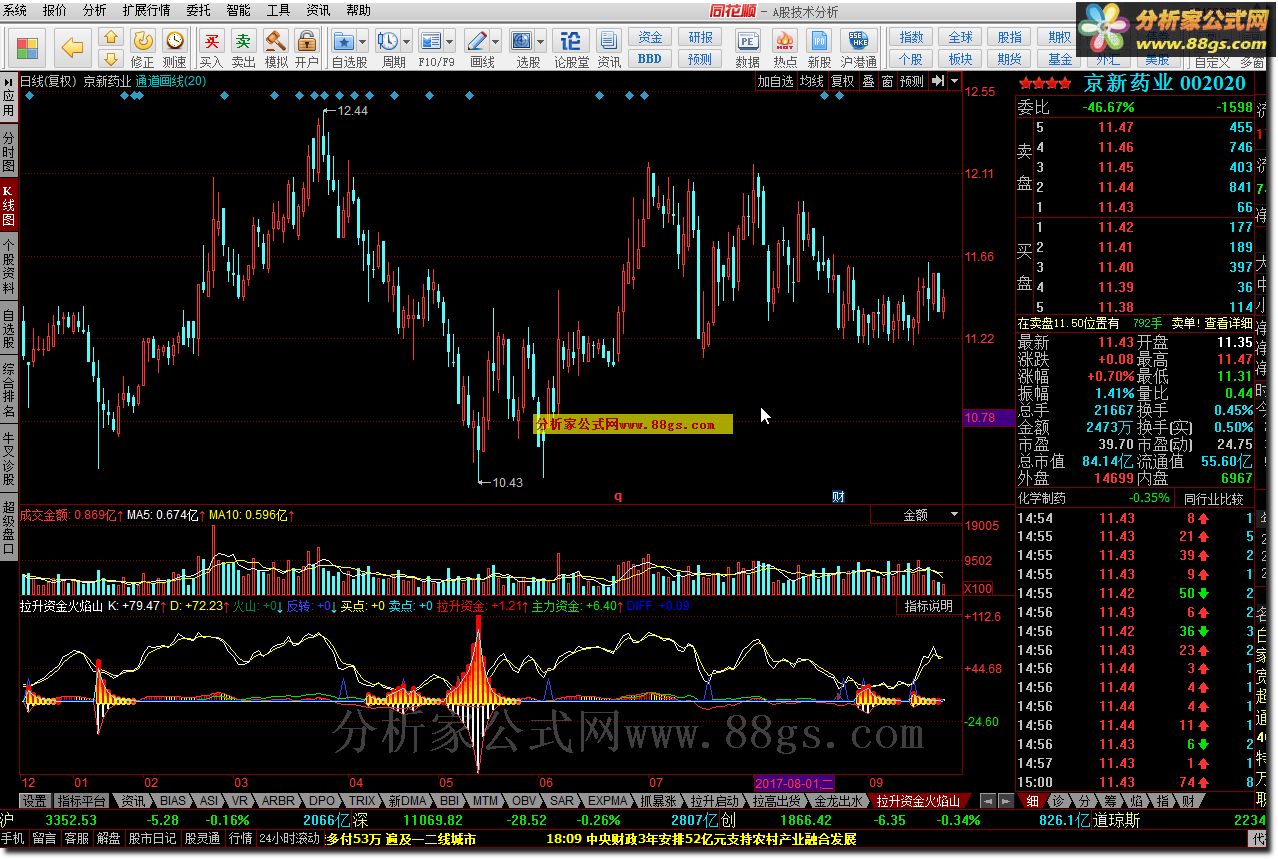Toggle the 细 detail panel mode
The width and height of the screenshot is (1278, 859).
click(1032, 801)
